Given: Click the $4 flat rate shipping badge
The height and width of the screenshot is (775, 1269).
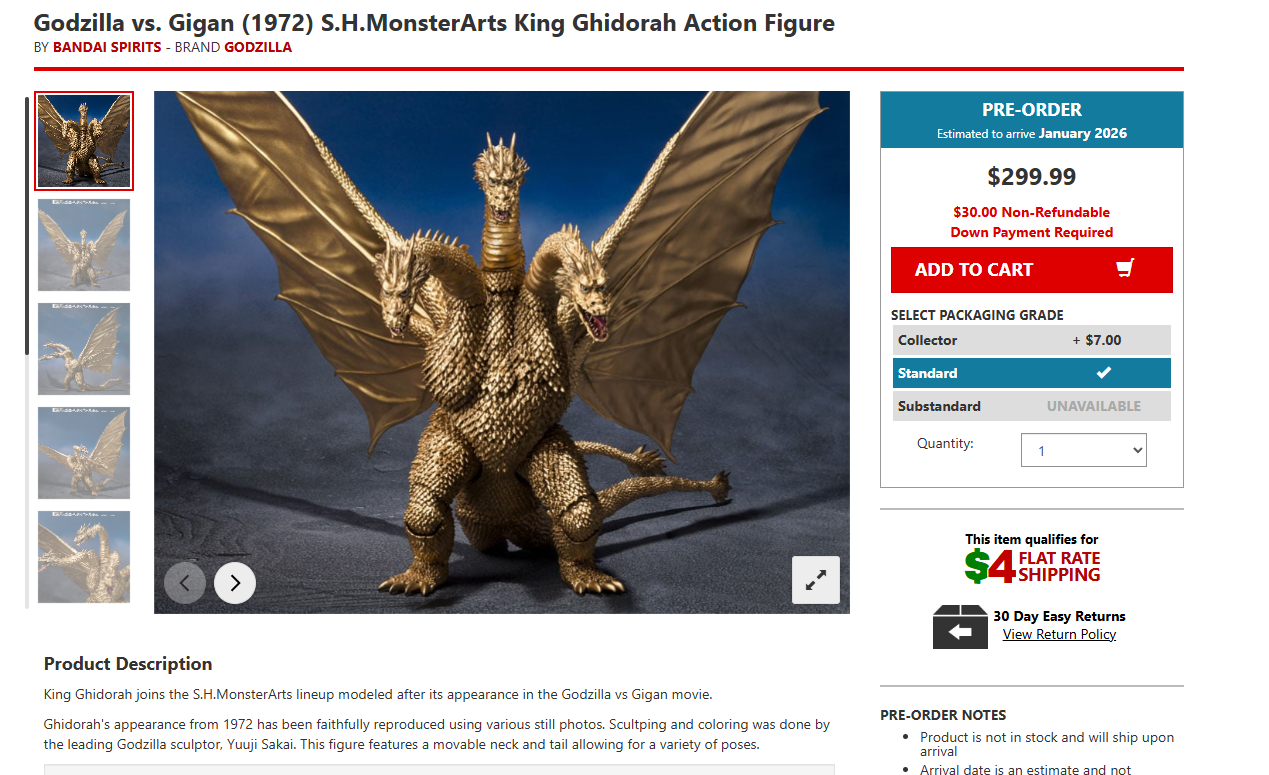Looking at the screenshot, I should click(x=1032, y=566).
